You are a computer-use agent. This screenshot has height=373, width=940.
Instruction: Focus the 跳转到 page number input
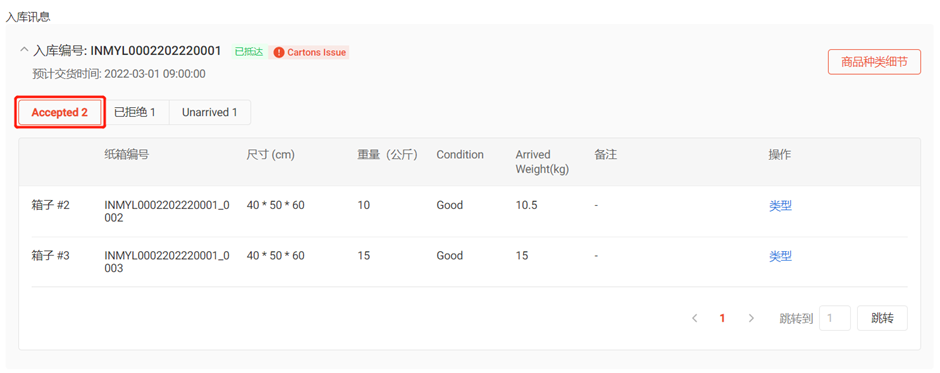pyautogui.click(x=834, y=318)
